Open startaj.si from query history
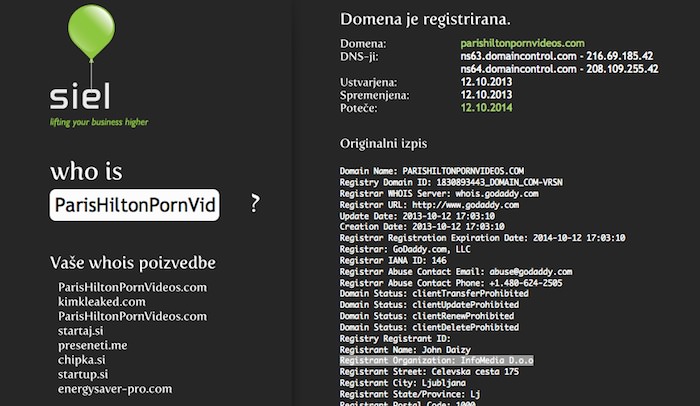Viewport: 700px width, 406px height. pyautogui.click(x=81, y=331)
